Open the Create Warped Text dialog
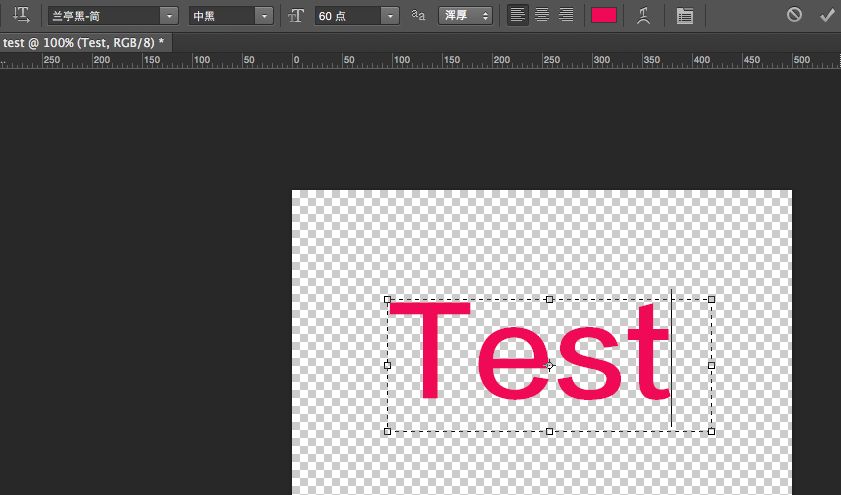Screen dimensions: 841x495 643,16
